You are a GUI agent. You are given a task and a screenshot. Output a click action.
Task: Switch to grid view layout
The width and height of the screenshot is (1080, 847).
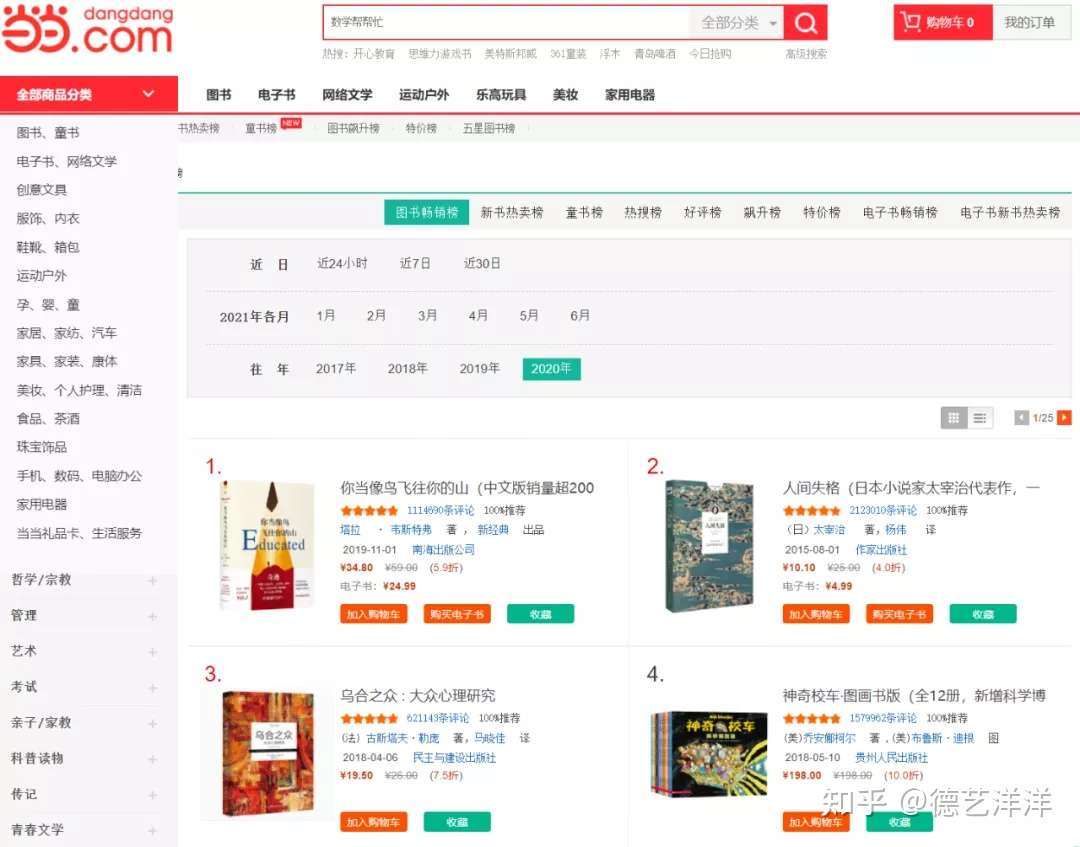[x=953, y=418]
